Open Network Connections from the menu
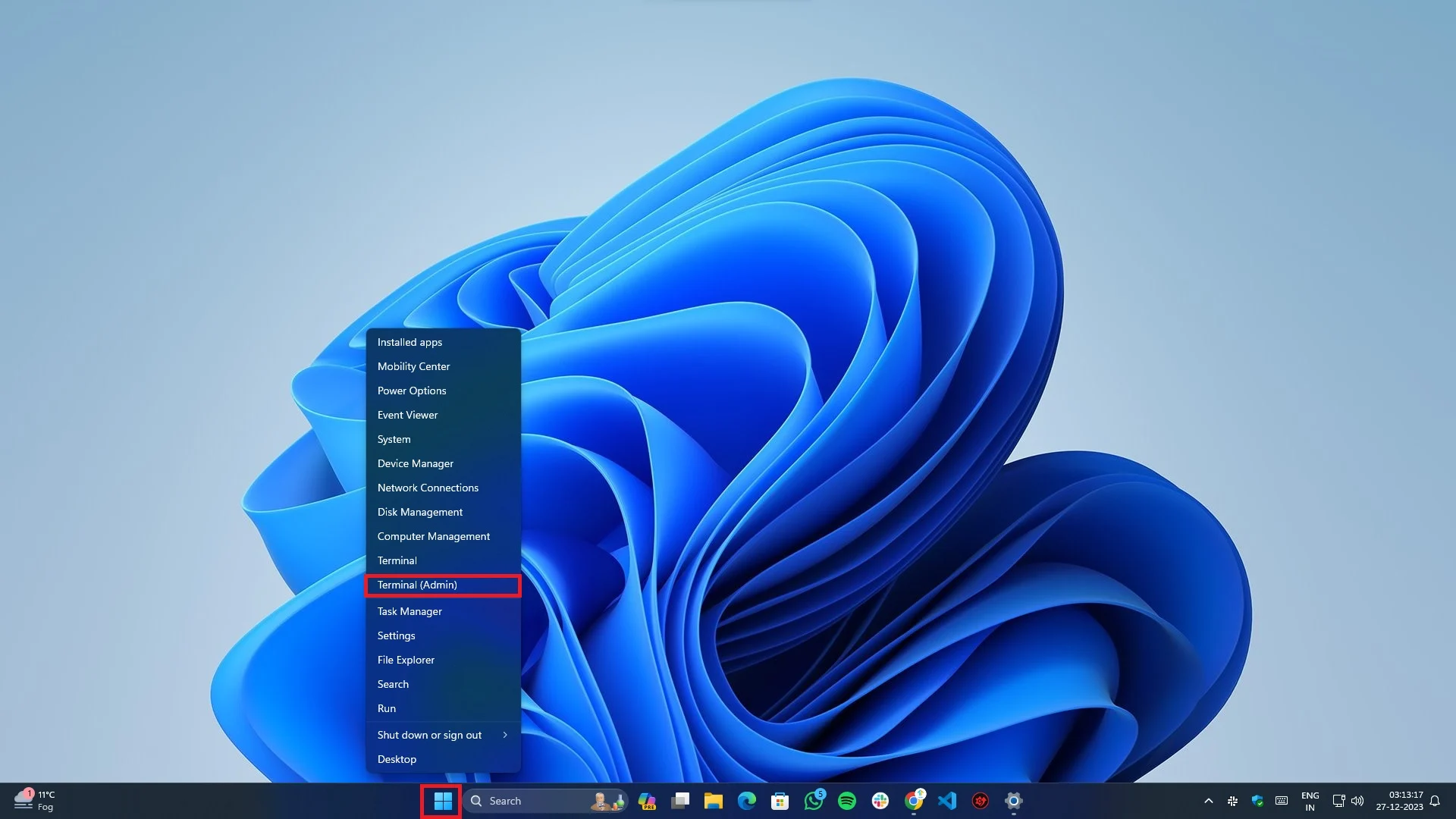 click(443, 488)
